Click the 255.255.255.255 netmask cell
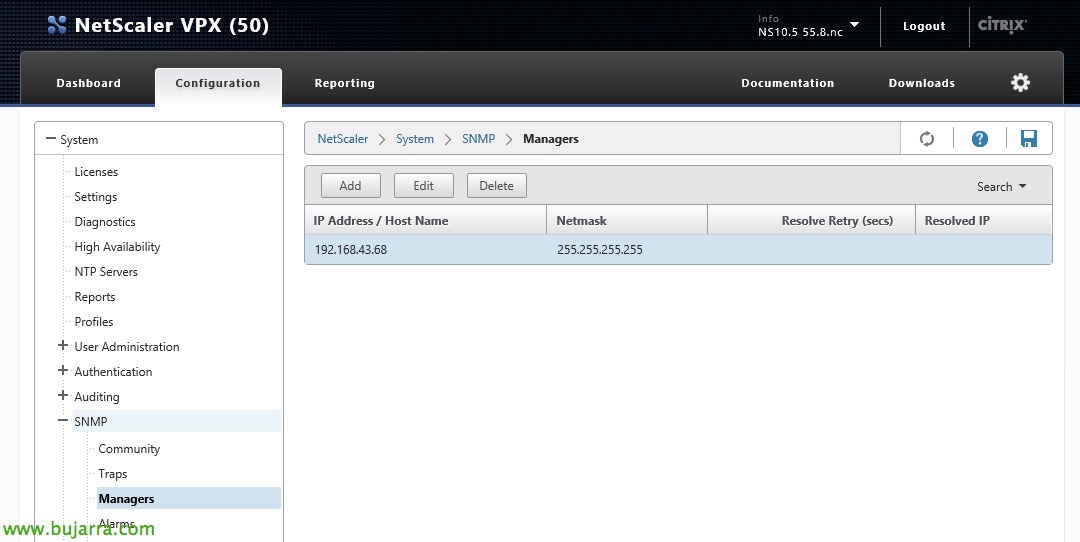The width and height of the screenshot is (1080, 542). pyautogui.click(x=599, y=249)
